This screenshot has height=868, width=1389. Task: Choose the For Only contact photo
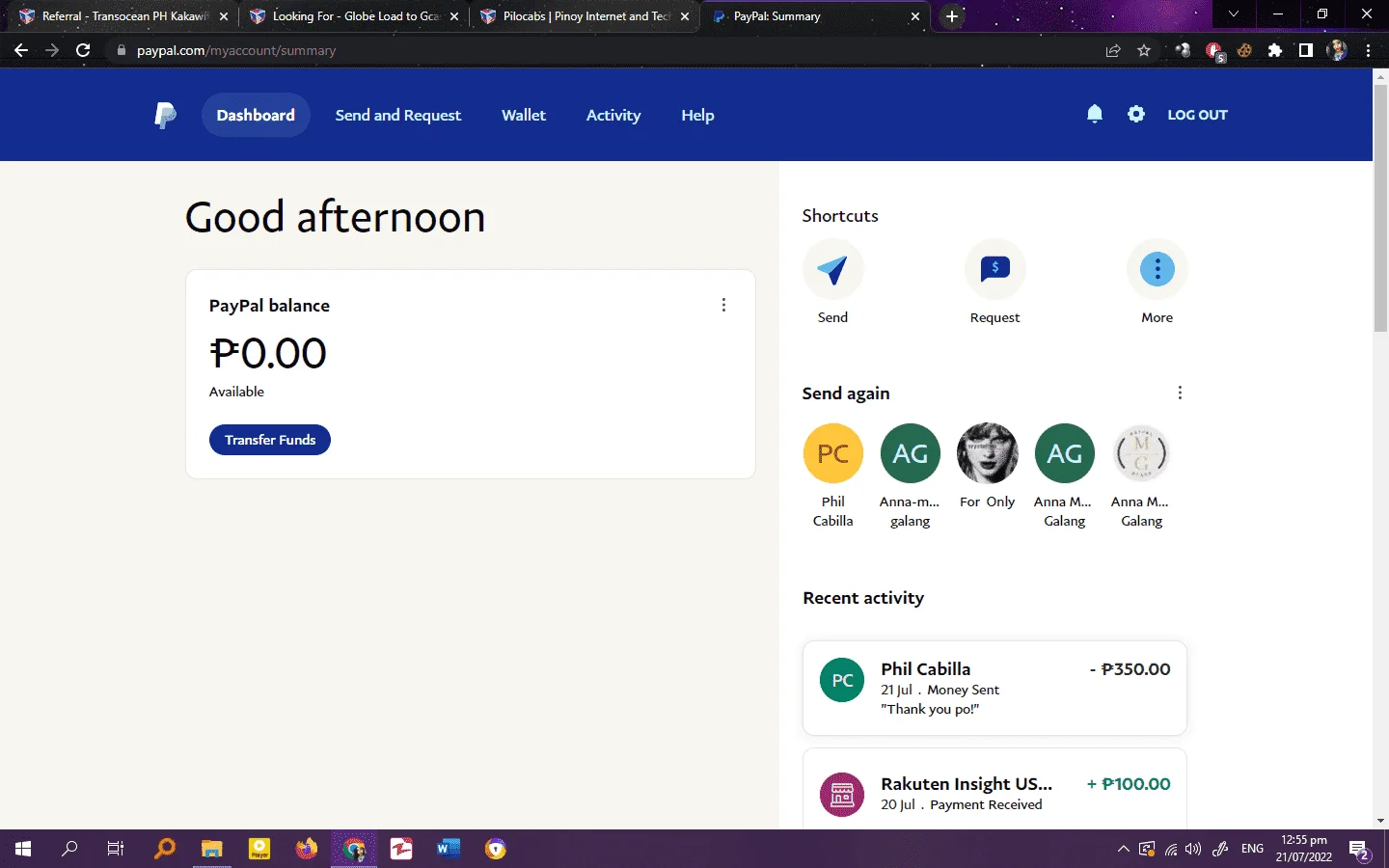click(987, 453)
